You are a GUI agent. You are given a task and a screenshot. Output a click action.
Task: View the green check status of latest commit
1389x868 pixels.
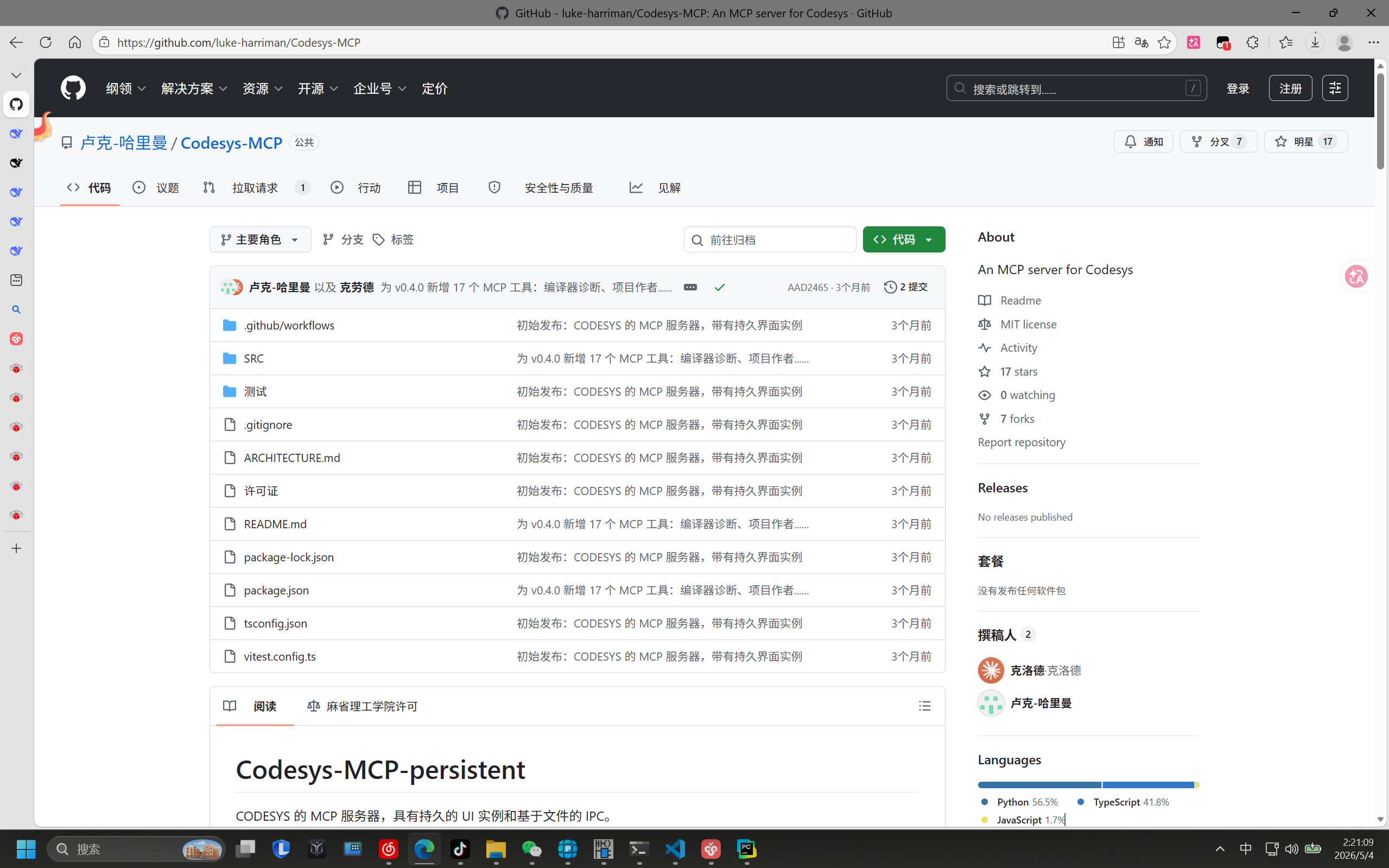tap(720, 287)
